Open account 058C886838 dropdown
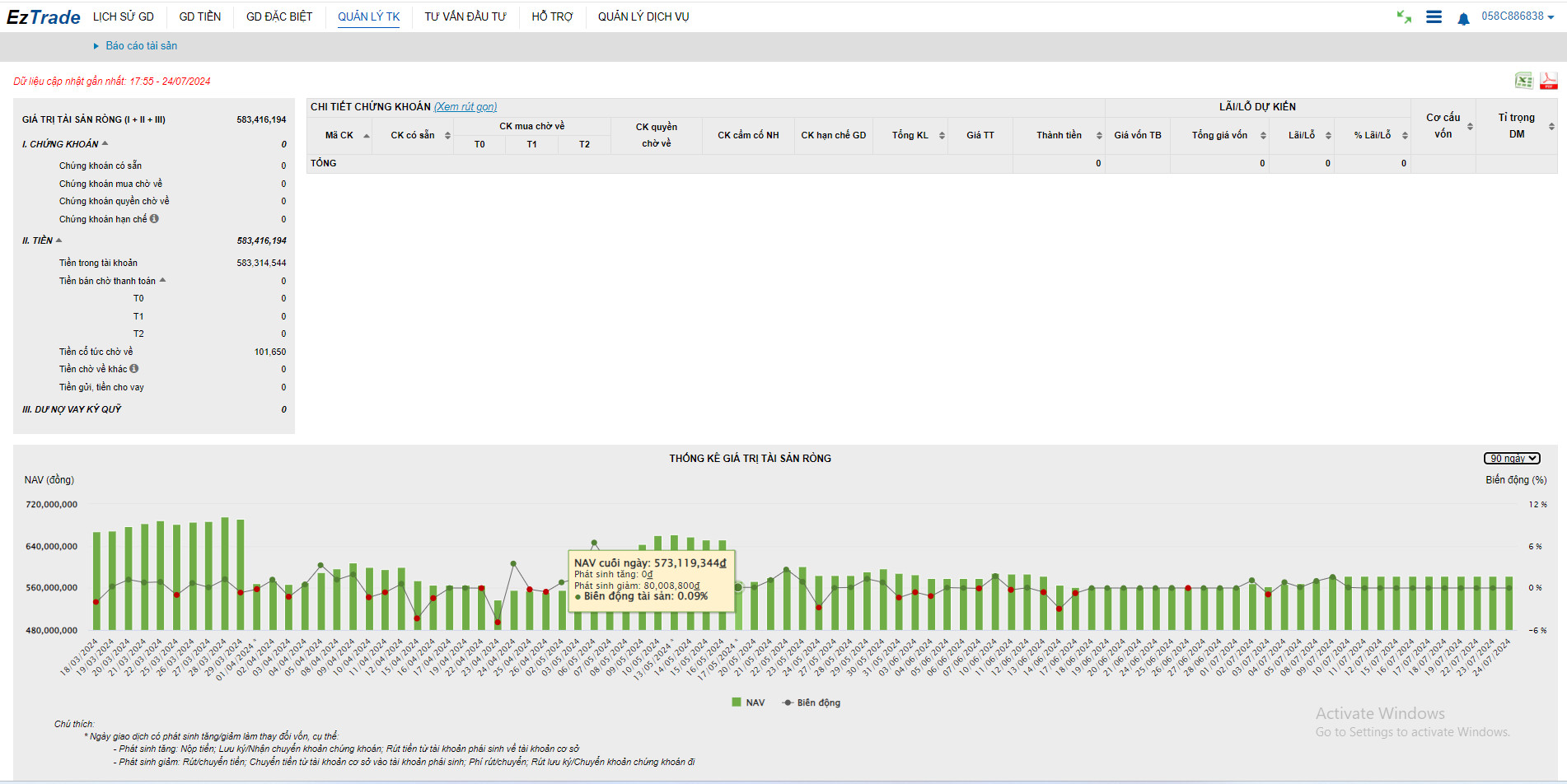This screenshot has height=784, width=1567. pyautogui.click(x=1518, y=16)
